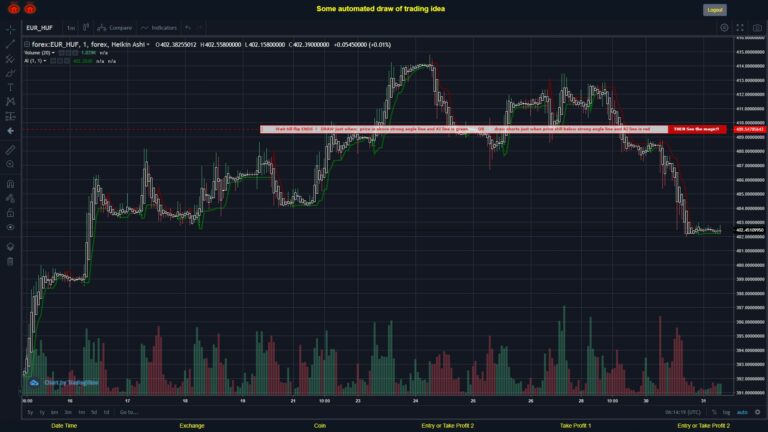Click the second red logo icon
768x432 pixels.
pos(30,8)
